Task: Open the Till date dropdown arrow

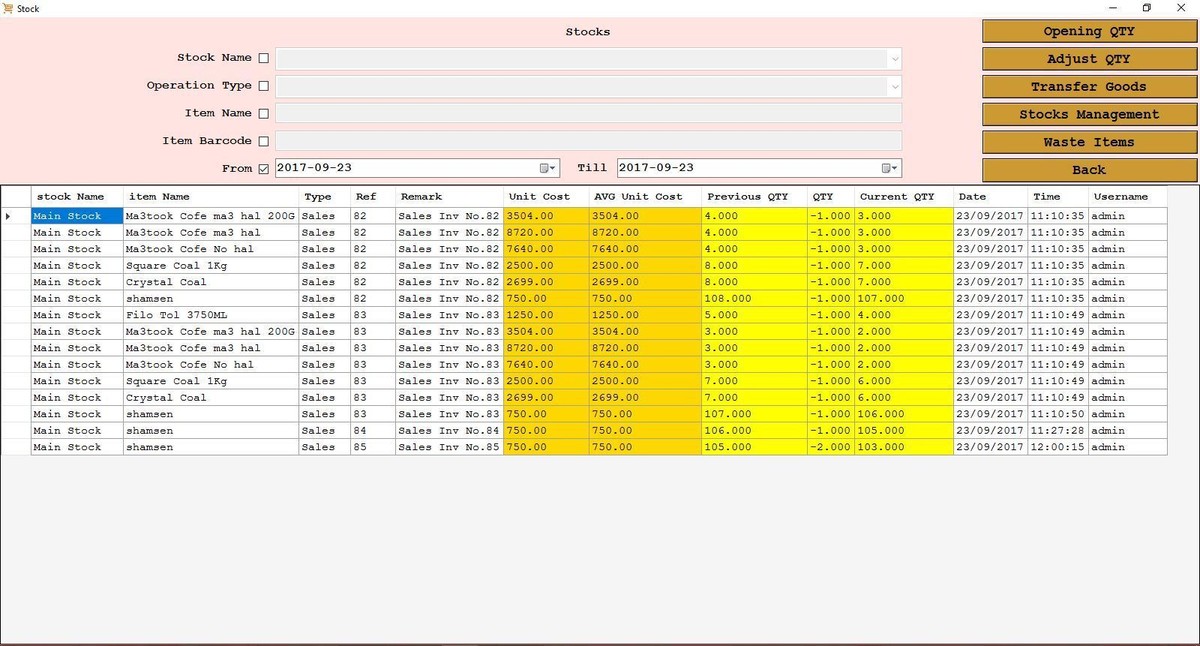Action: click(896, 168)
